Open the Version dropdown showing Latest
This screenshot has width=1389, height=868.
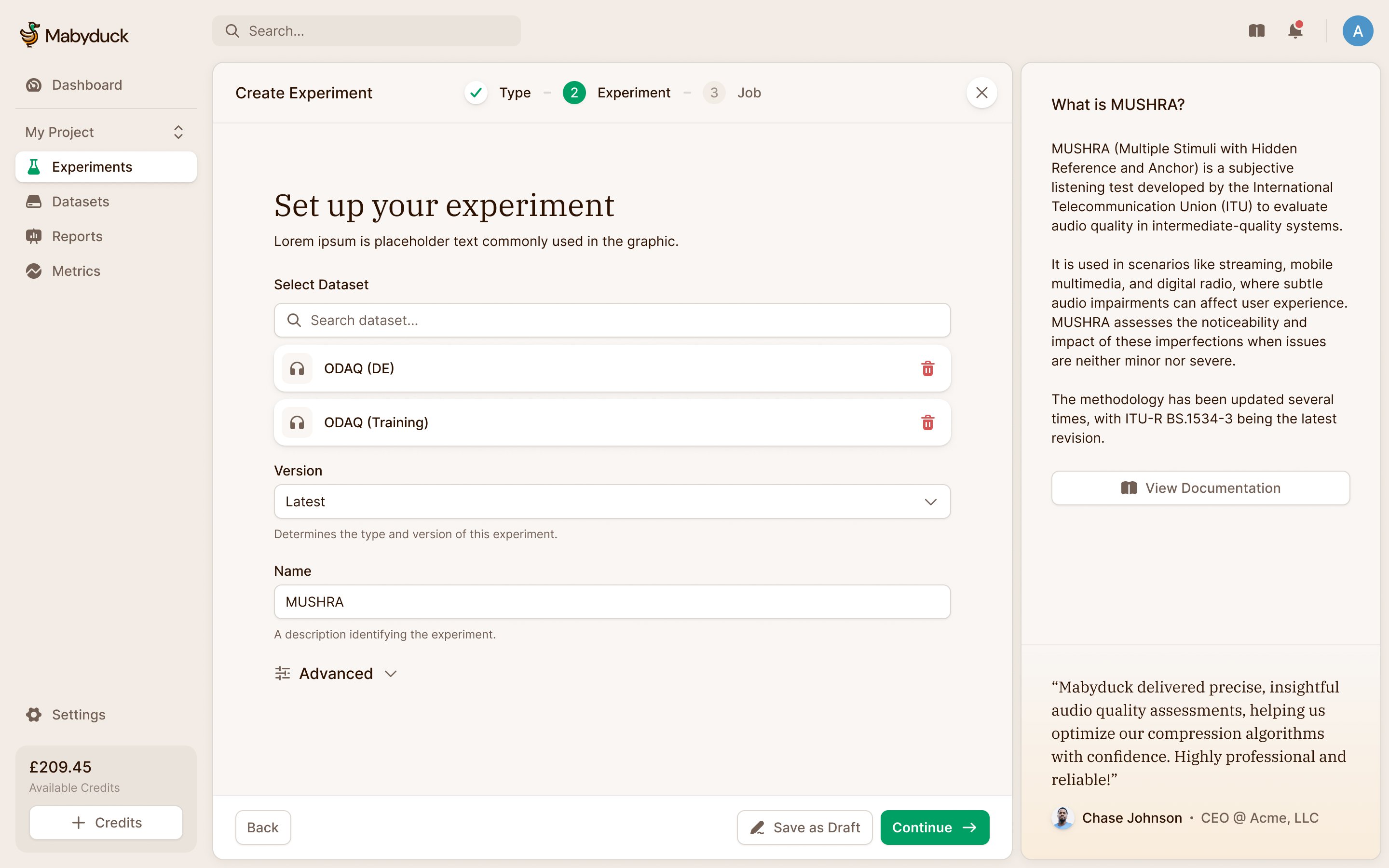click(612, 502)
